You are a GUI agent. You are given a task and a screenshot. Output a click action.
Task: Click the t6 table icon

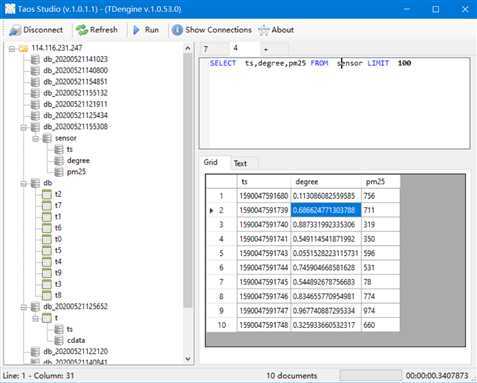point(47,228)
